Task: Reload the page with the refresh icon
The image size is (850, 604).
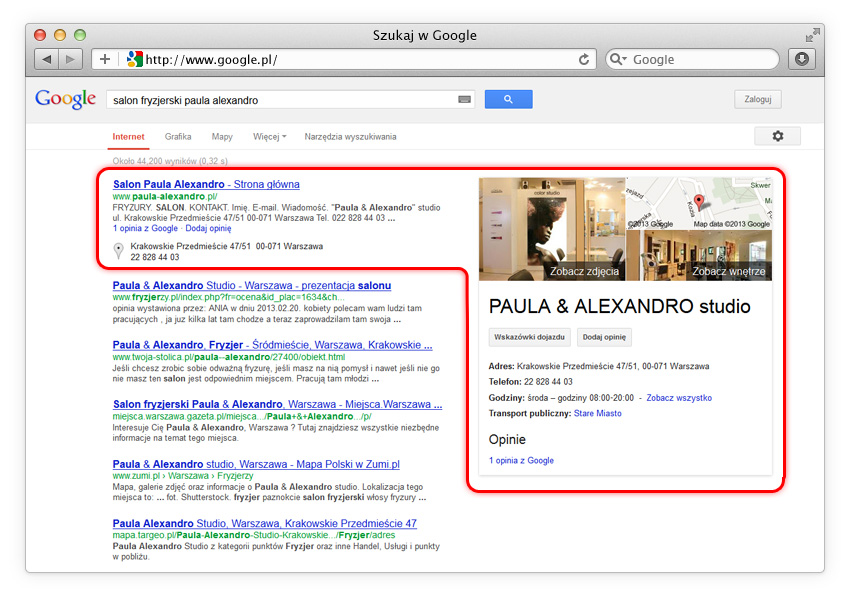Action: click(583, 59)
